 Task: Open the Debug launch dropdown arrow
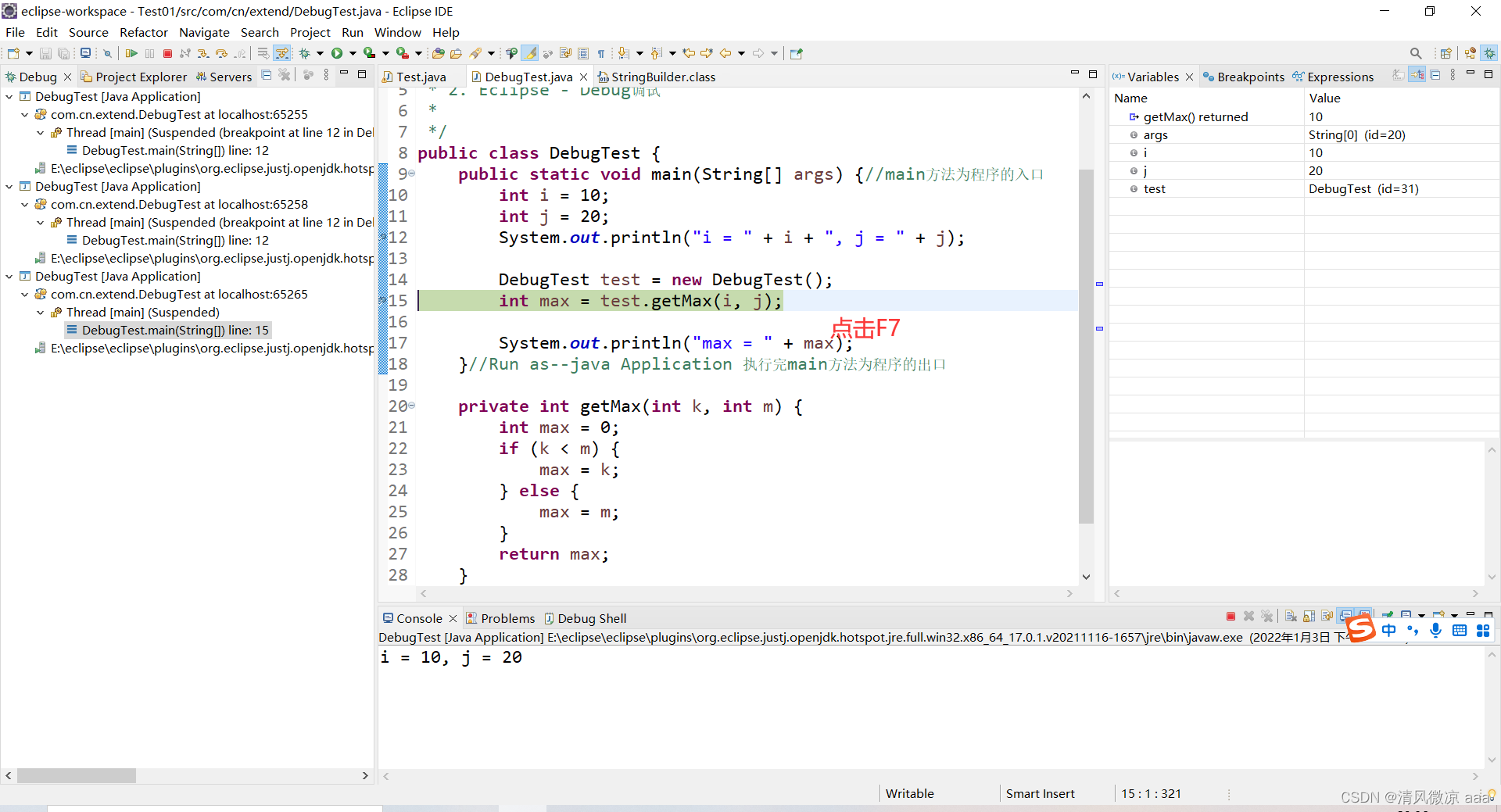tap(320, 53)
